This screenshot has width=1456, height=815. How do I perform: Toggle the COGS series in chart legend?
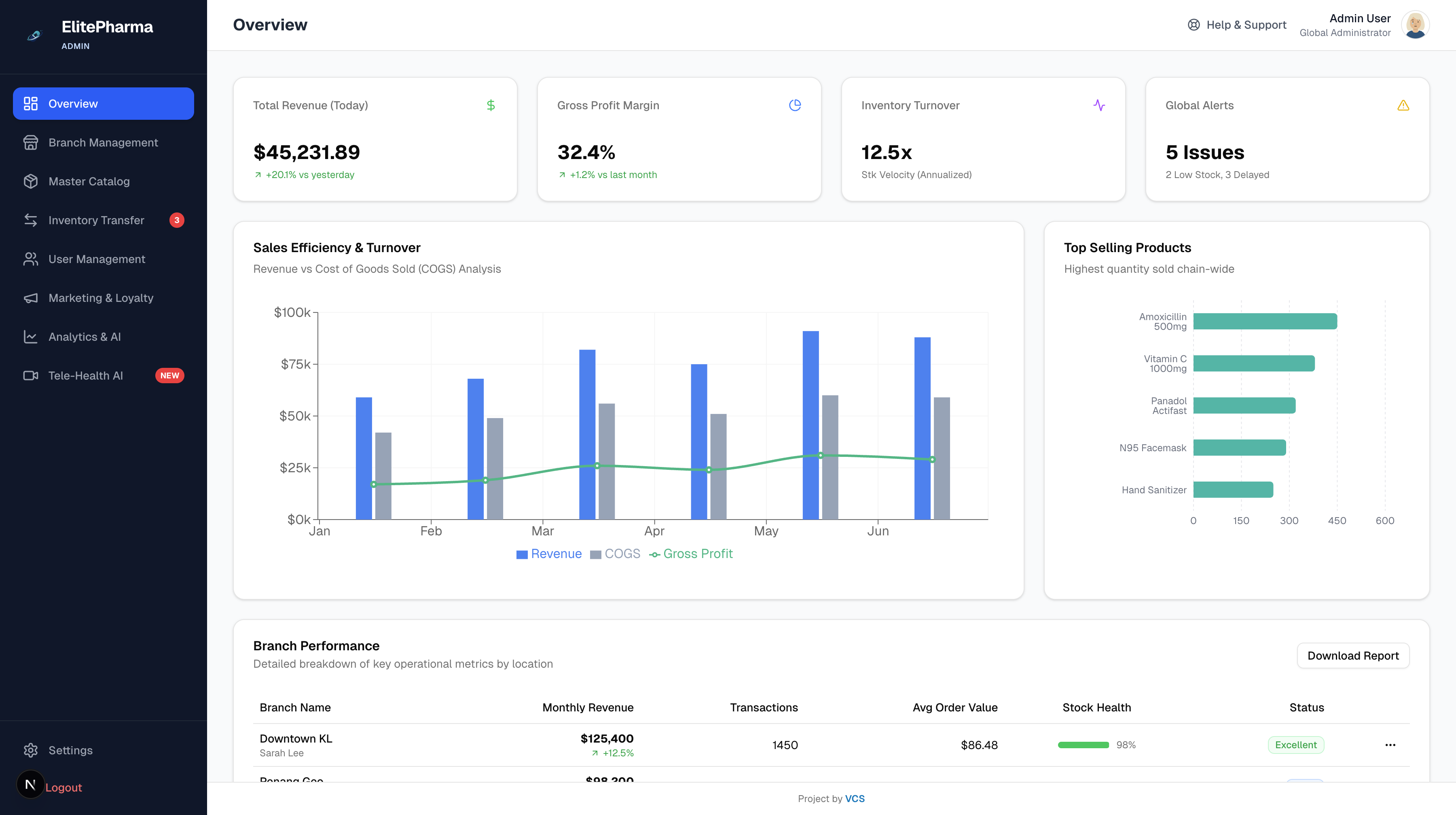(x=616, y=554)
